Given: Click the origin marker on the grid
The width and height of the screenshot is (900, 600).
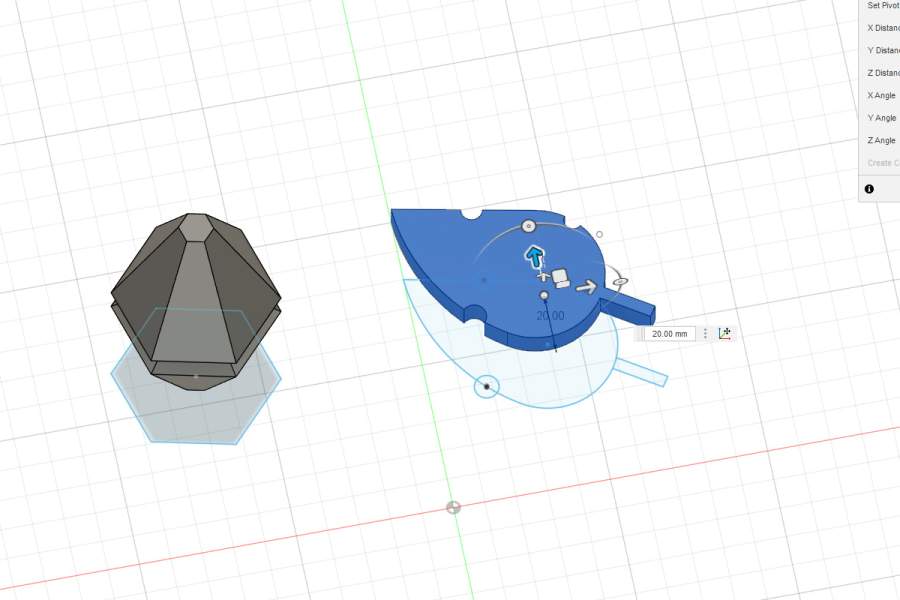Looking at the screenshot, I should pos(453,508).
